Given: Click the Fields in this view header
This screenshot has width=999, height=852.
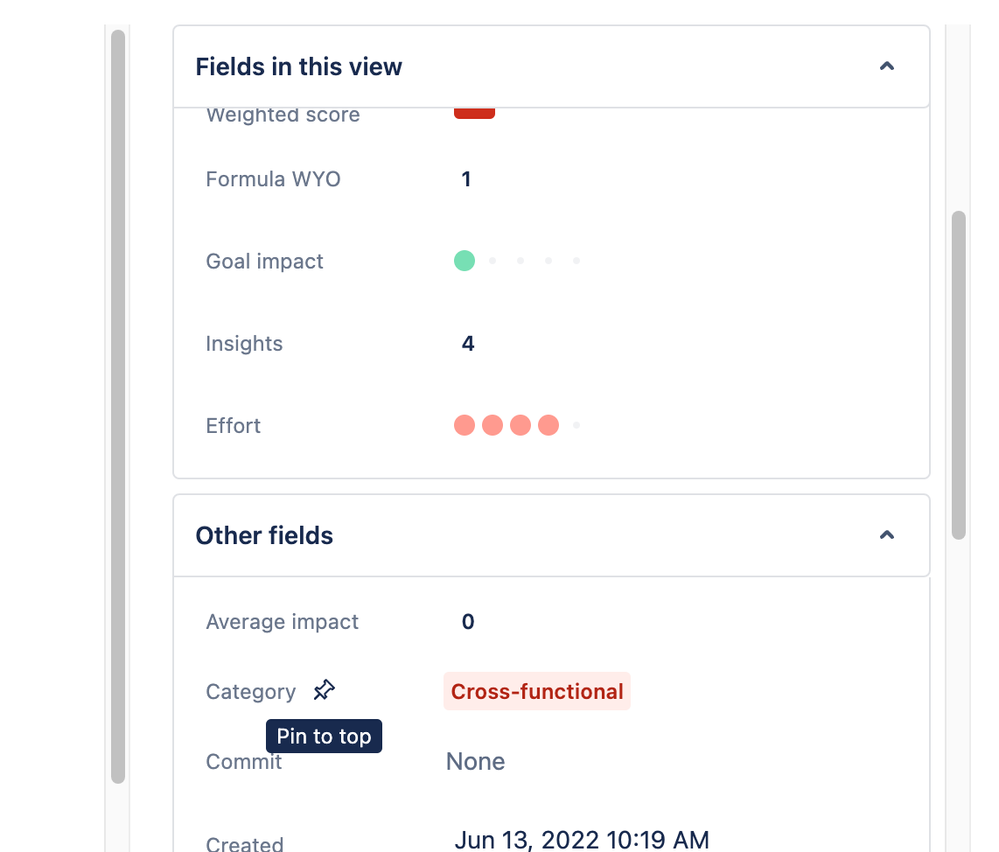Looking at the screenshot, I should (x=299, y=67).
